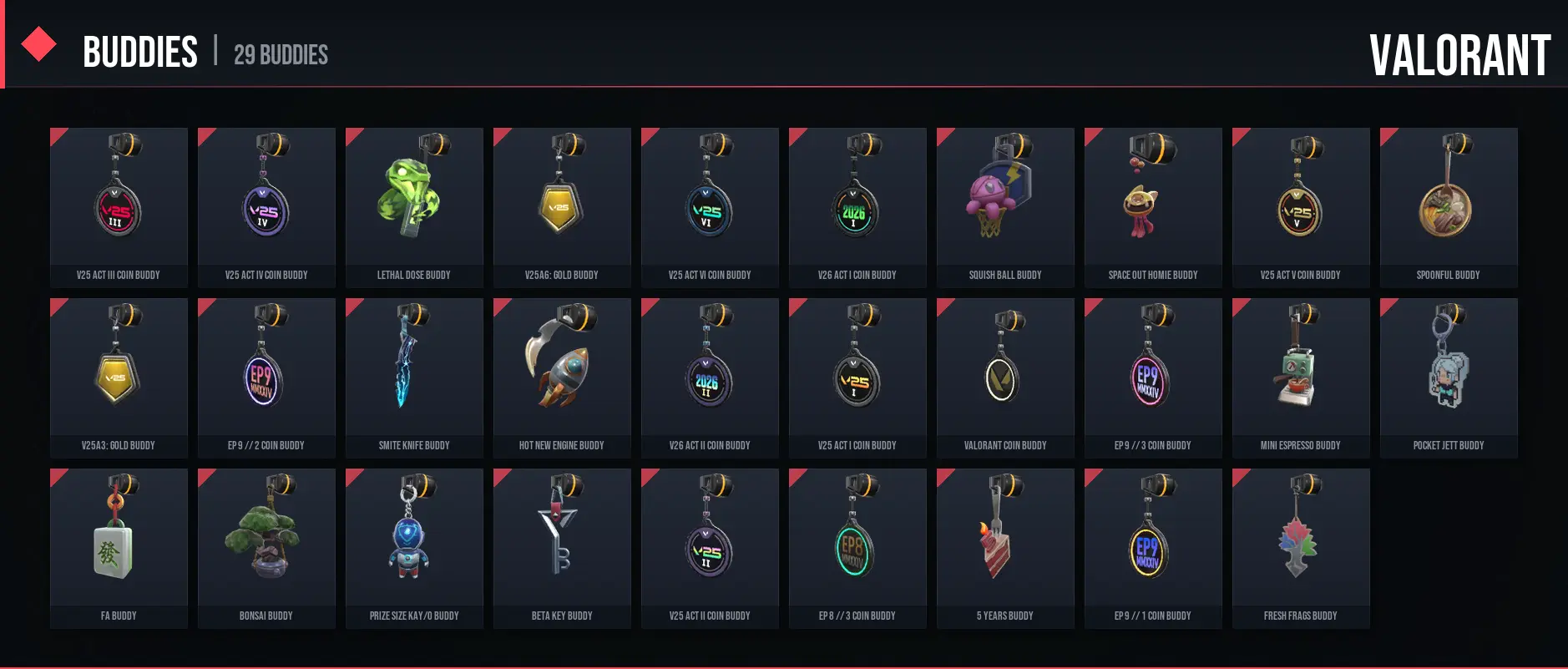This screenshot has width=1568, height=669.
Task: Choose the Space Out Homie Buddy
Action: [x=1152, y=207]
